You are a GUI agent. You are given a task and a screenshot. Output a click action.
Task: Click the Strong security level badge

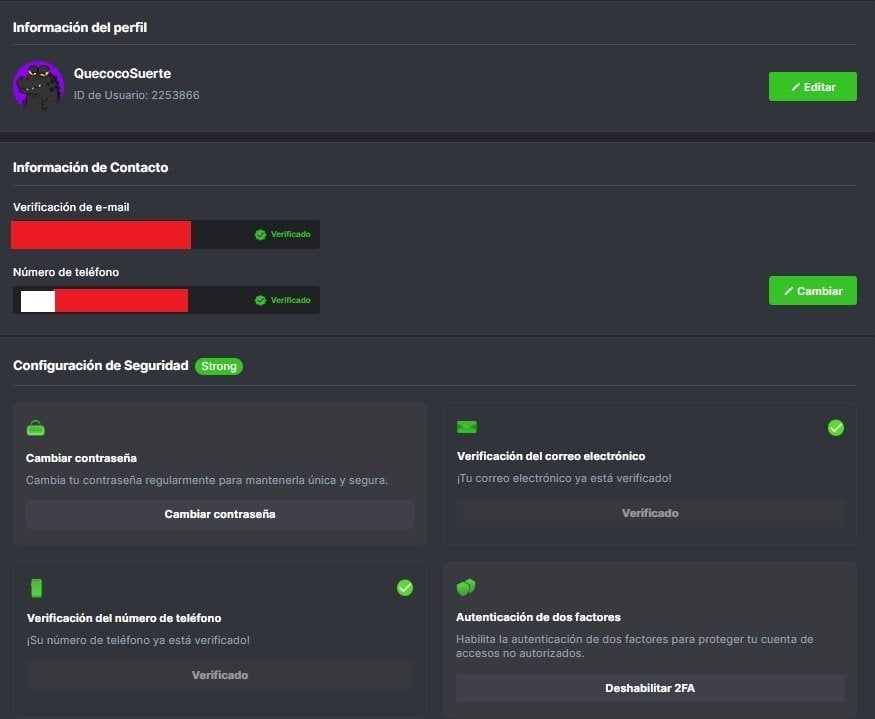coord(219,366)
